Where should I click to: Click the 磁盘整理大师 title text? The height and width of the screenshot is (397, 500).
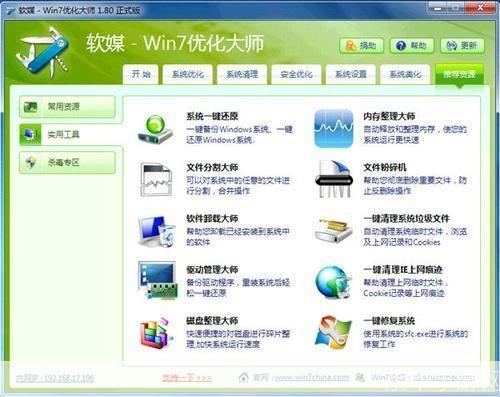212,321
